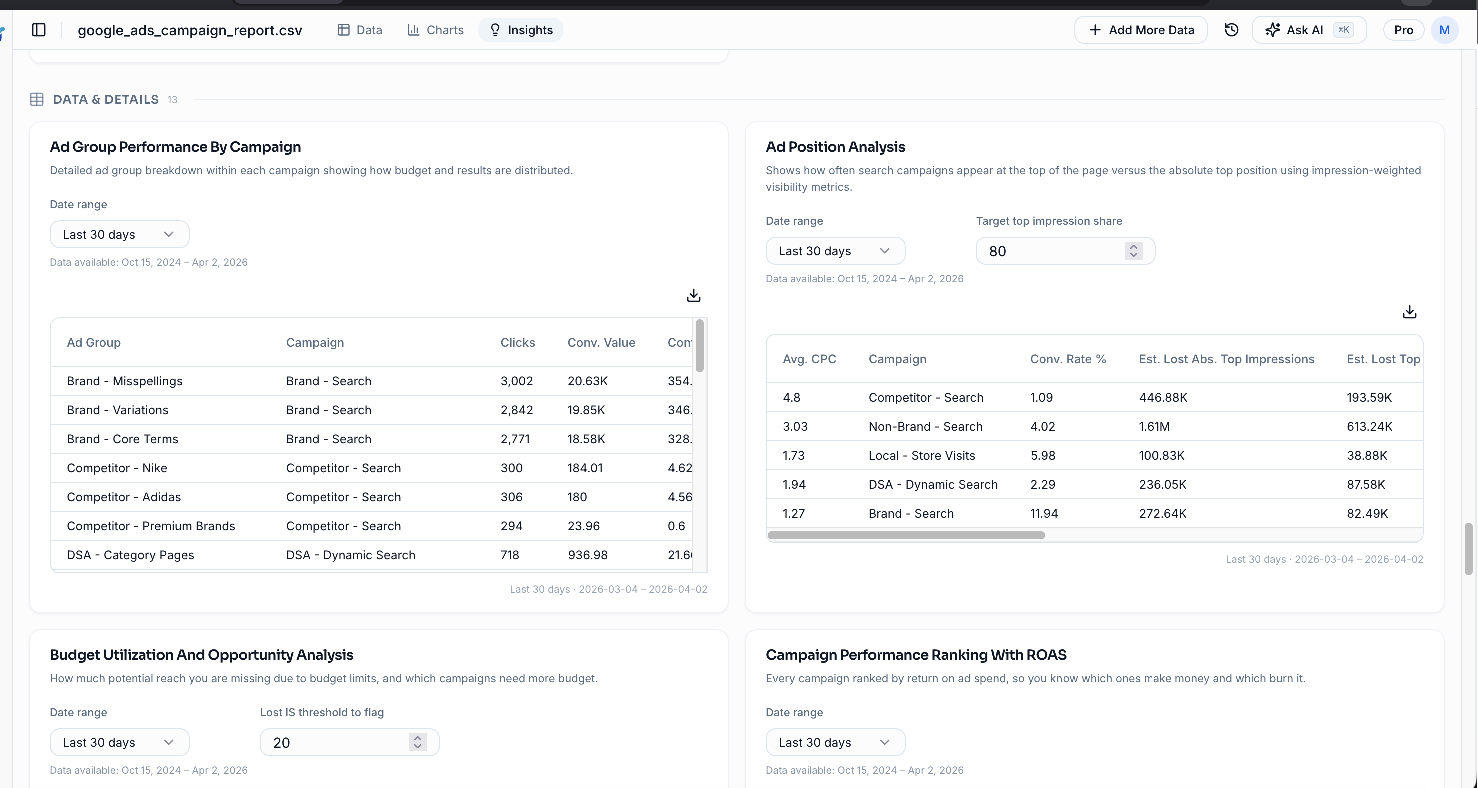
Task: Increment the Target top impression share stepper
Action: tap(1133, 246)
